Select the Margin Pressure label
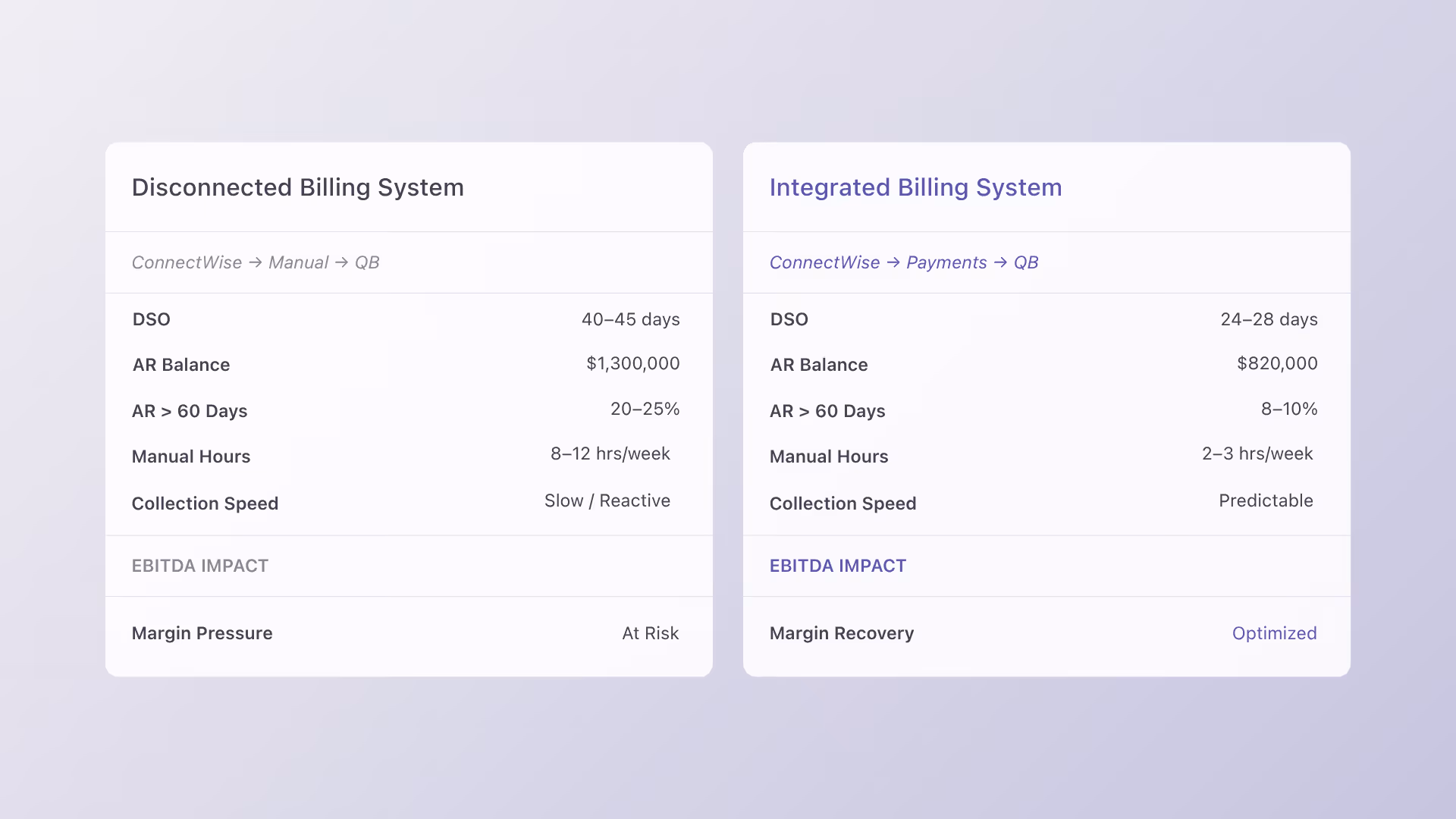Screen dimensions: 1456x819 [202, 633]
